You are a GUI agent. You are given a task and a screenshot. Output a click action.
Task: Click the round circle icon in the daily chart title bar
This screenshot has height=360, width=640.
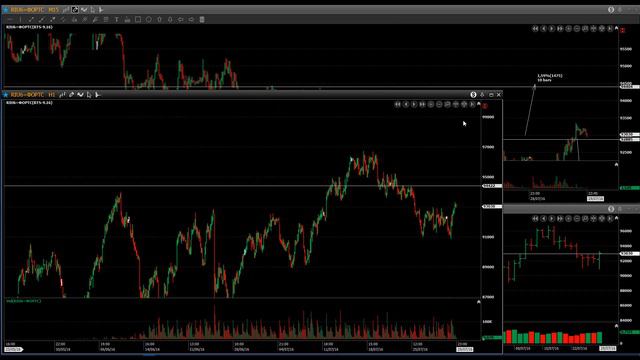tap(611, 209)
